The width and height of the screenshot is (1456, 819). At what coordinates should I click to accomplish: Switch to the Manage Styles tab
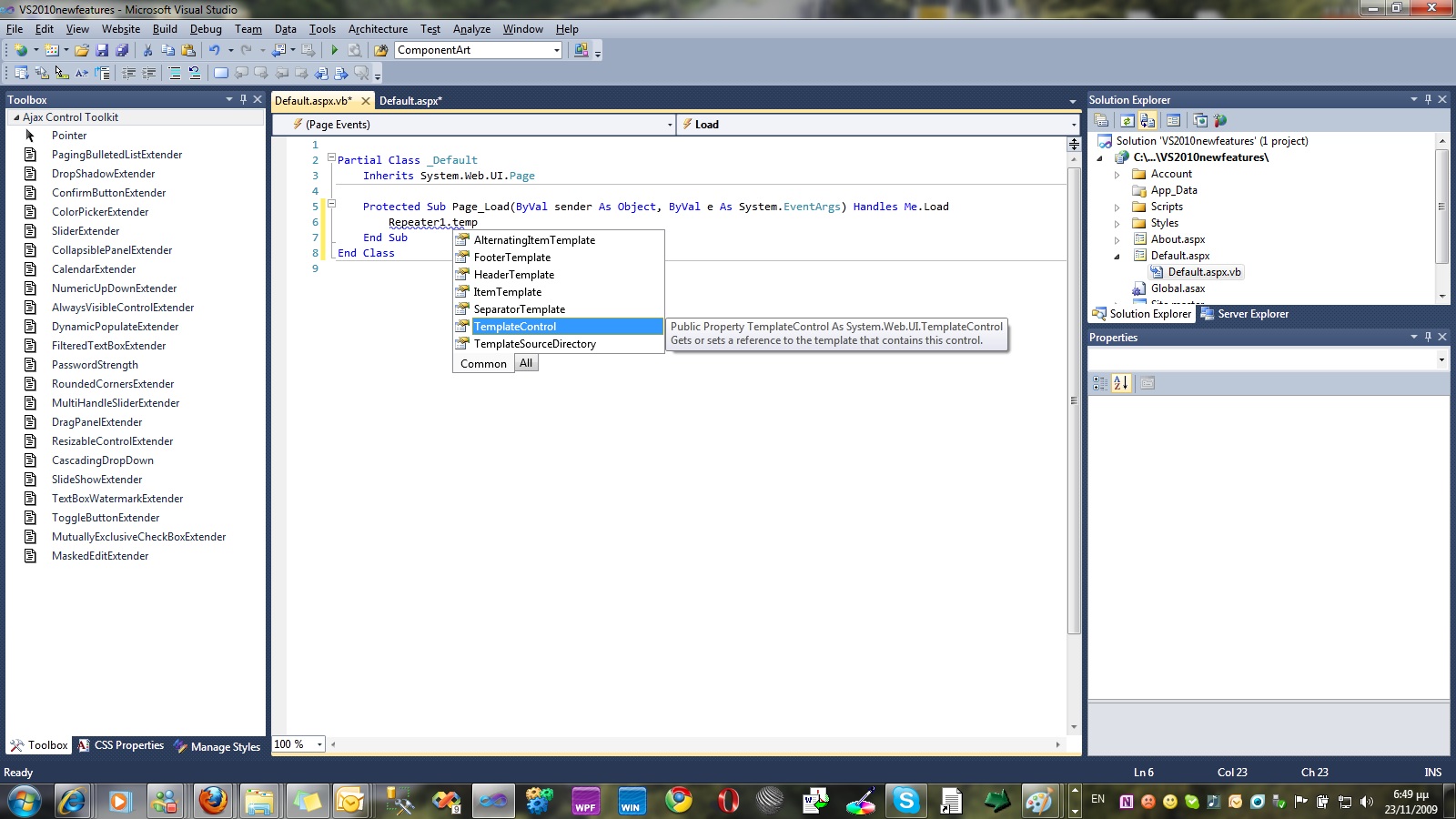pos(217,746)
